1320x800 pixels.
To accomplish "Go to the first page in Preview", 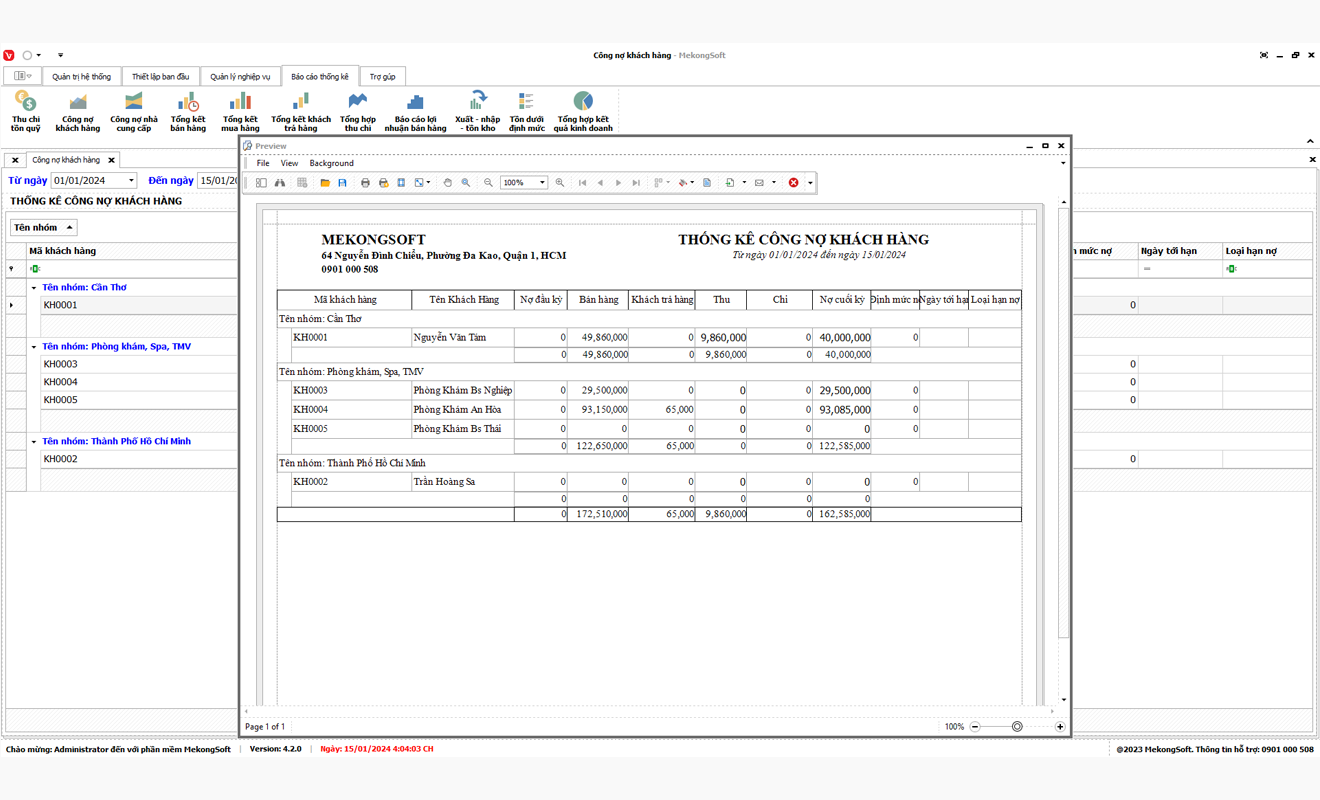I will pos(582,183).
